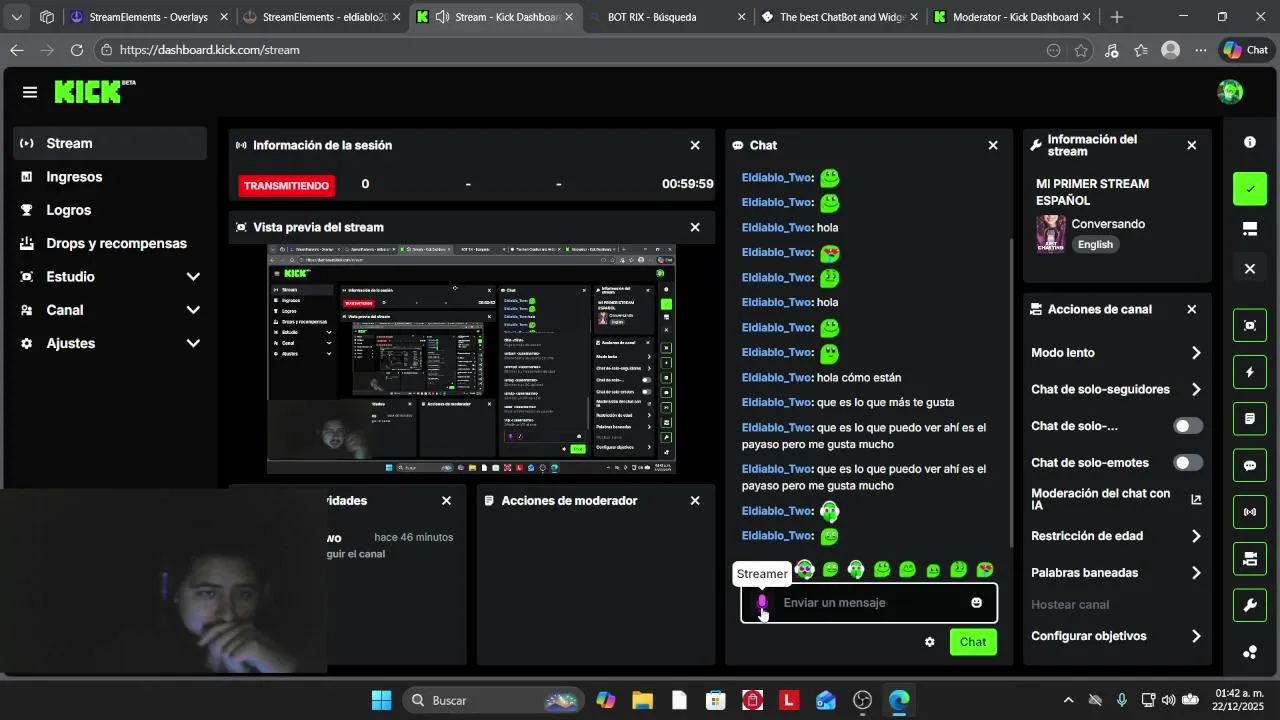This screenshot has width=1280, height=720.
Task: Close the Información de la sesión panel
Action: click(695, 145)
